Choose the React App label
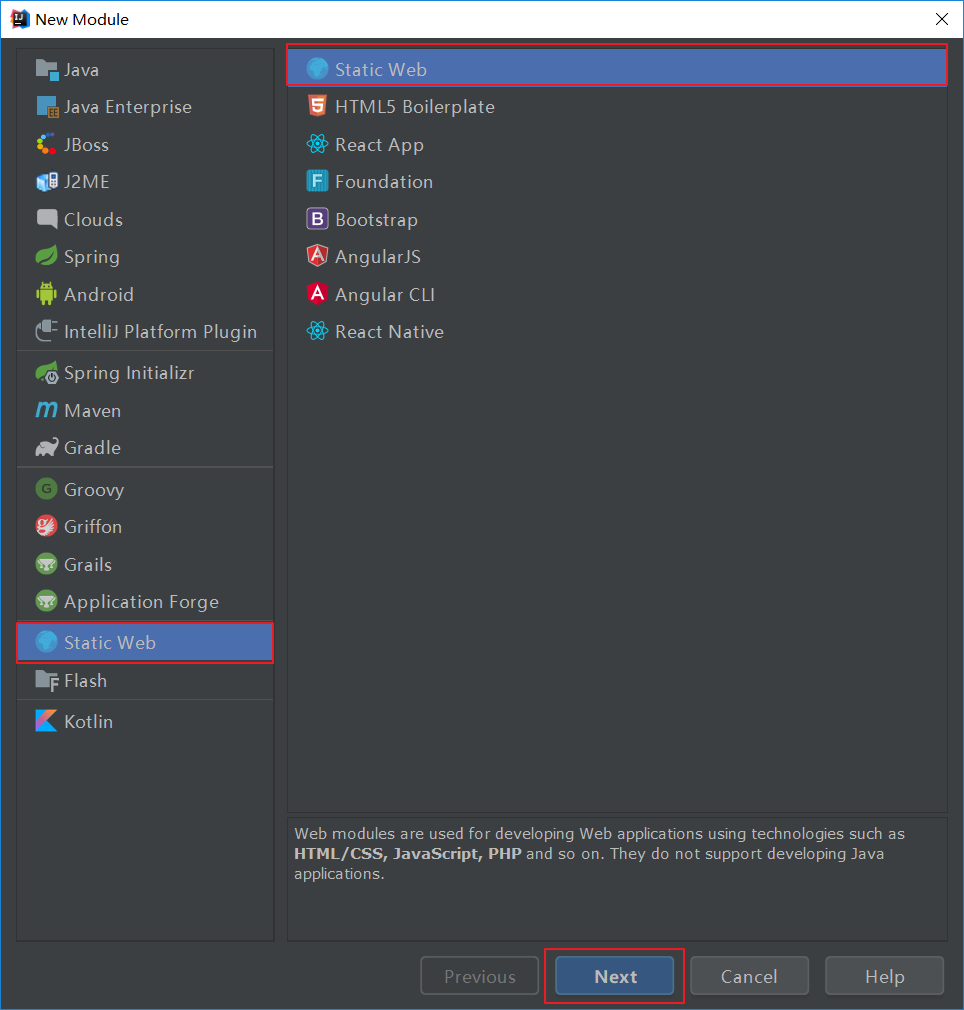 click(x=379, y=145)
